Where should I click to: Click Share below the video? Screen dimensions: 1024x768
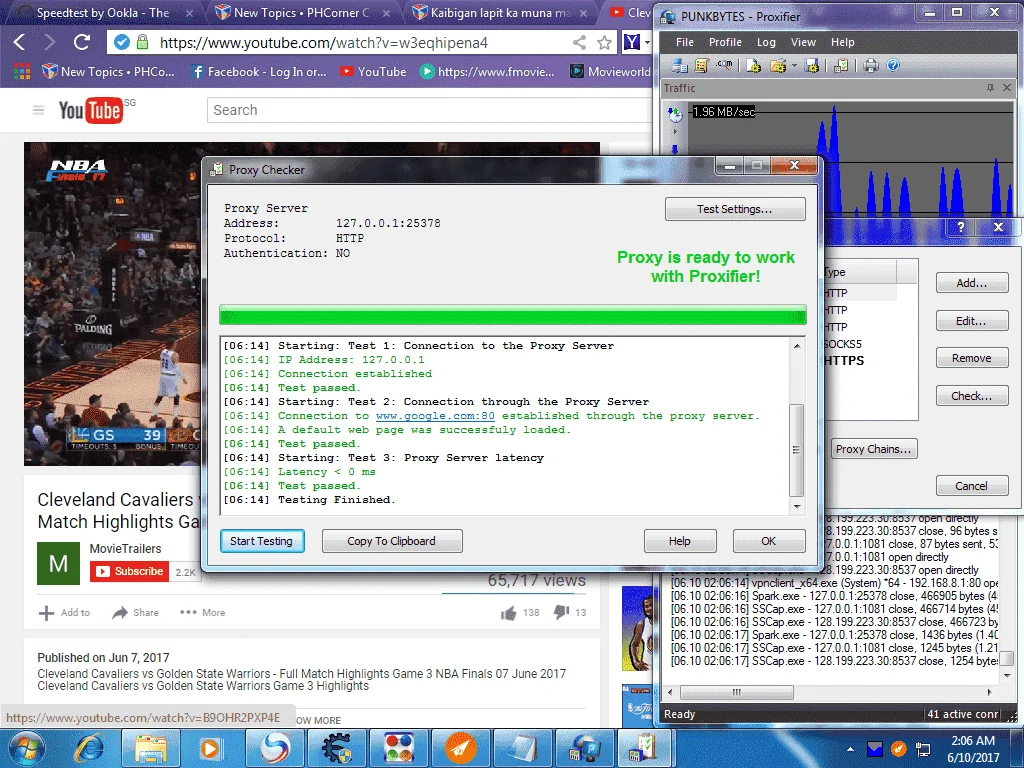[x=135, y=613]
